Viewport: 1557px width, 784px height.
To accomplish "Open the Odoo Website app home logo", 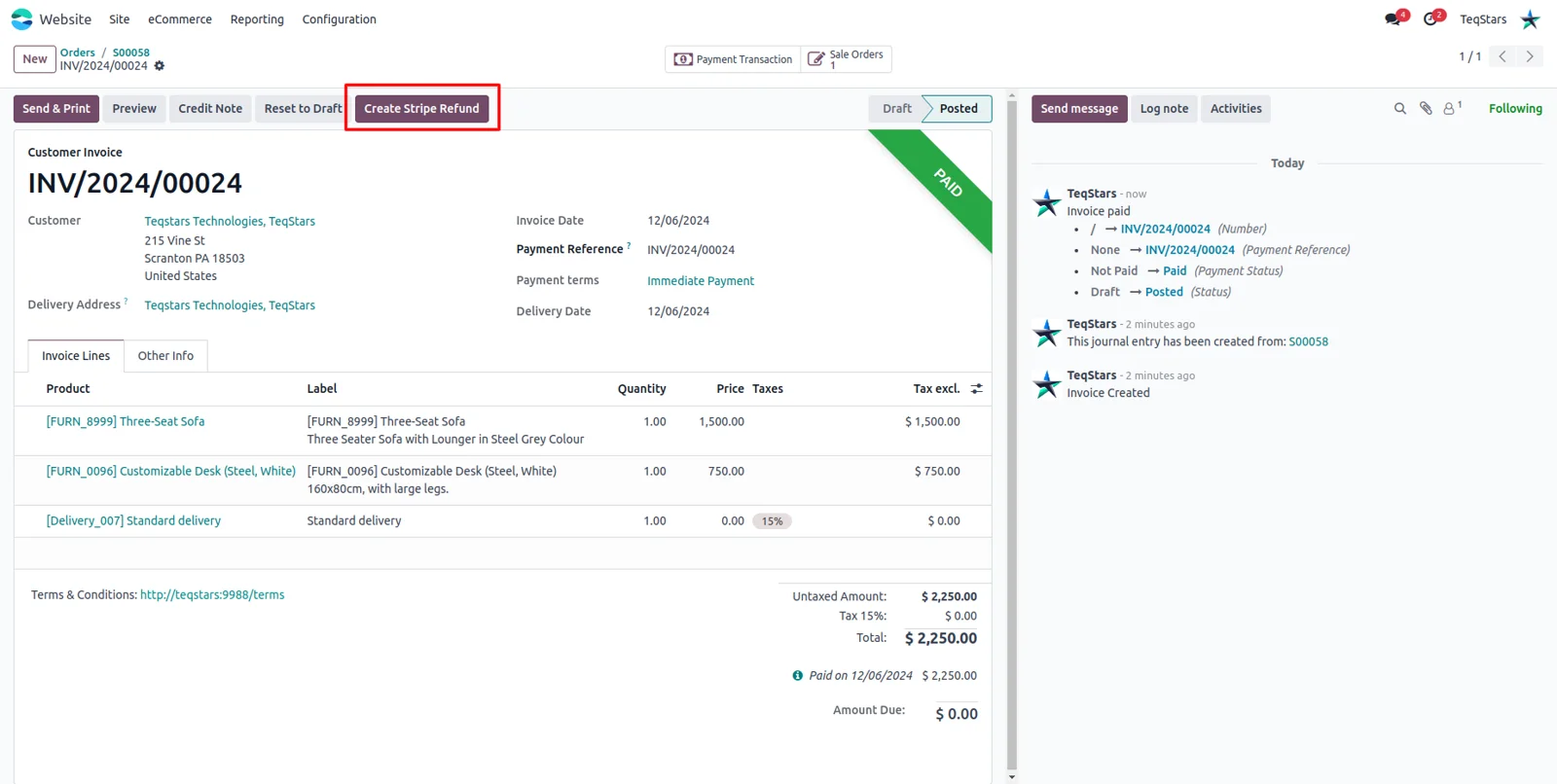I will [x=21, y=18].
